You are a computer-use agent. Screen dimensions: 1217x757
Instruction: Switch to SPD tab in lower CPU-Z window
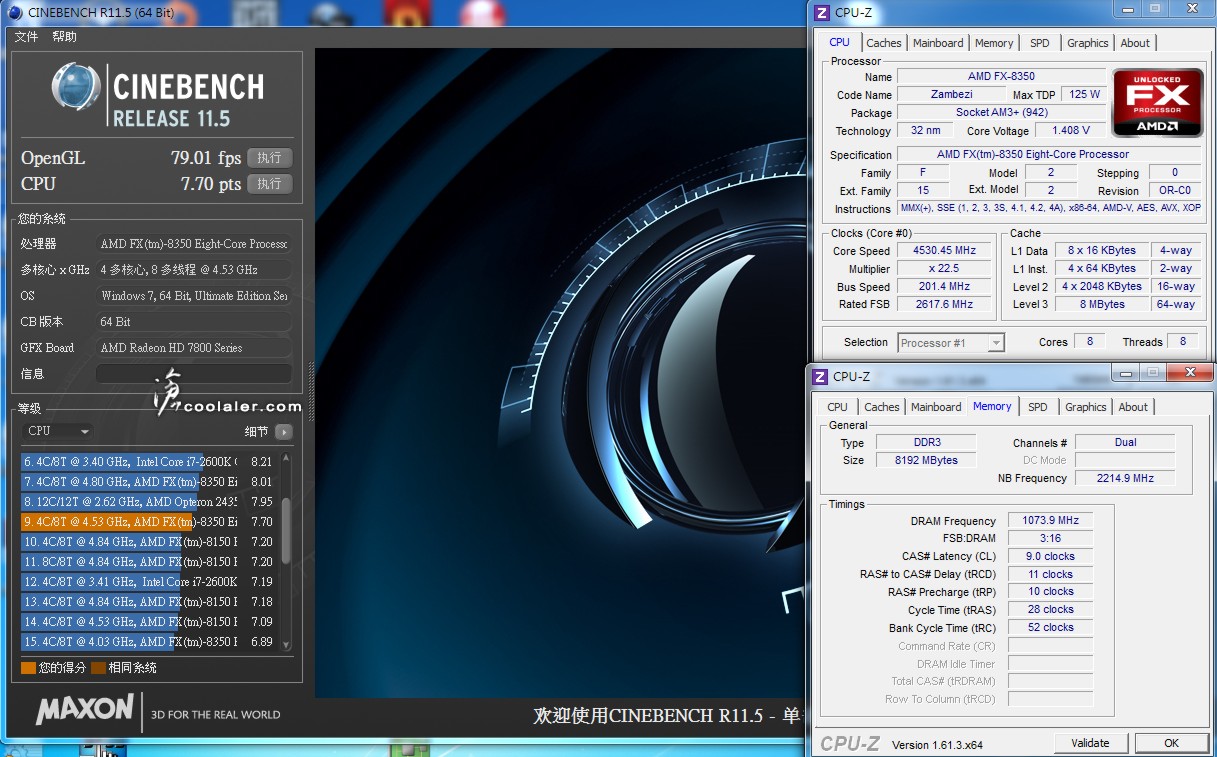[x=1038, y=407]
